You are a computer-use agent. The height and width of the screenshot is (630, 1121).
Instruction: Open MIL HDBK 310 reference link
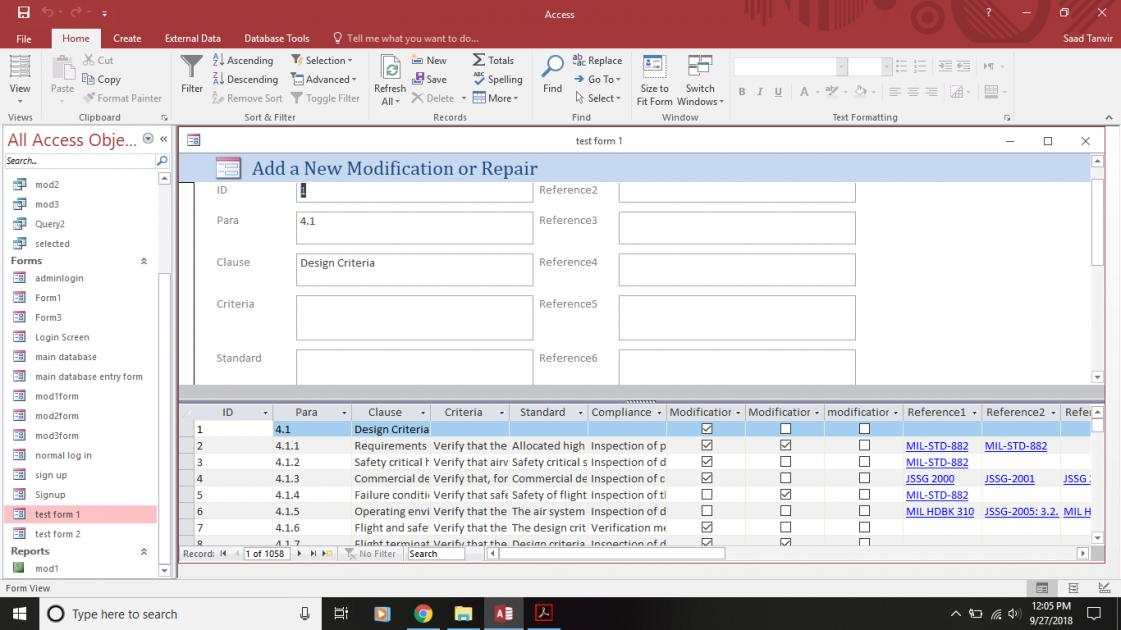tap(939, 511)
